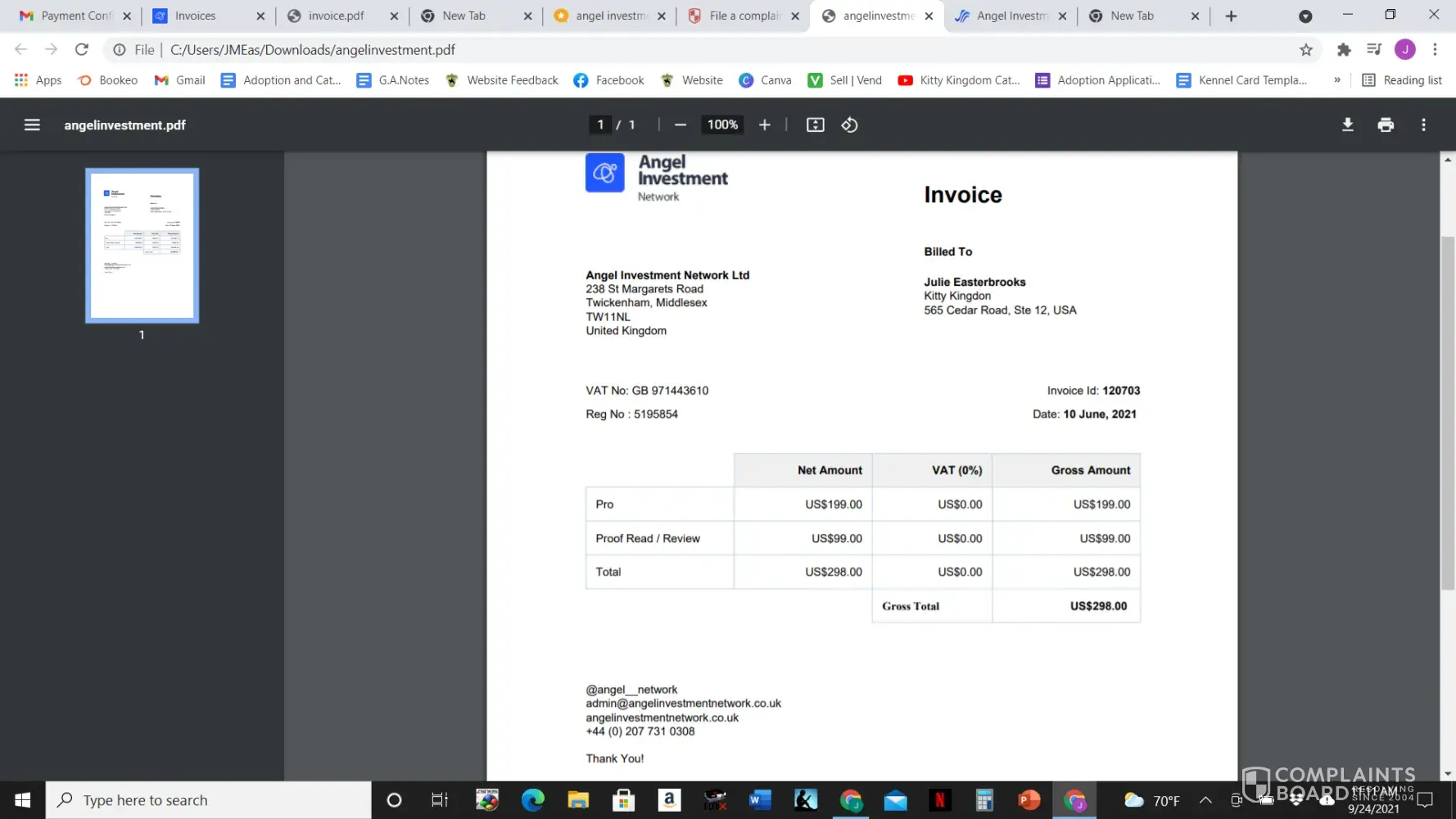The height and width of the screenshot is (819, 1456).
Task: Select the page 1 thumbnail
Action: tap(142, 245)
